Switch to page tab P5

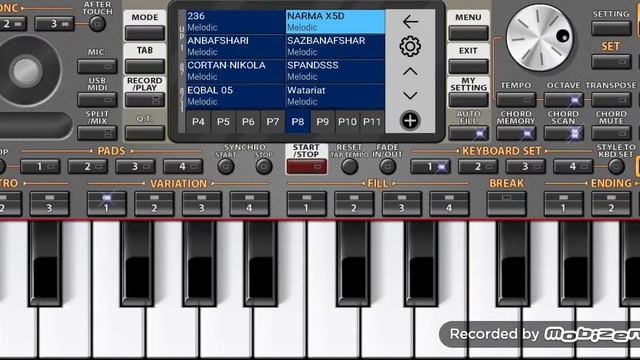click(223, 122)
